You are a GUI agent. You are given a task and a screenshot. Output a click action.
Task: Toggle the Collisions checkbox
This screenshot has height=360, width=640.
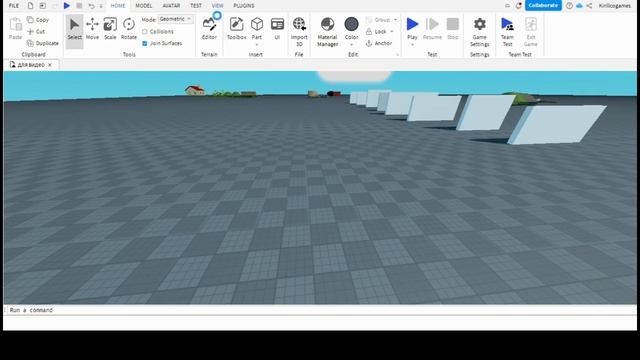tap(144, 31)
